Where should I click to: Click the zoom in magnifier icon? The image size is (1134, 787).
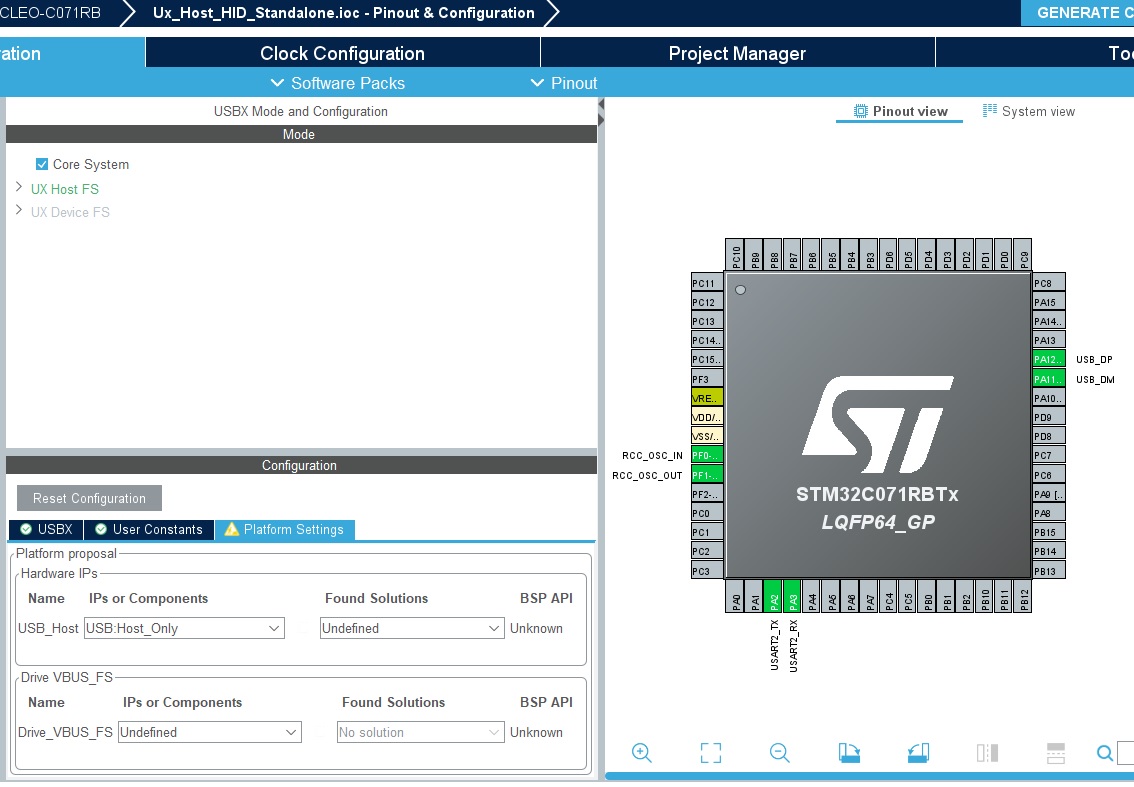point(641,753)
